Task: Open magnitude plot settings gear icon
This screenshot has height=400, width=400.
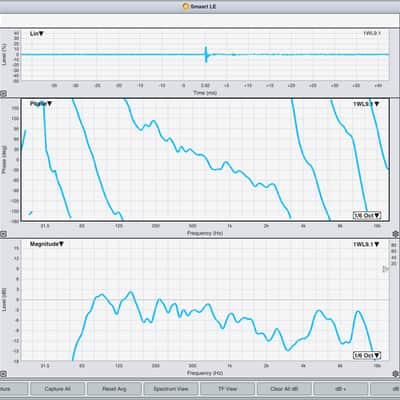Action: [x=396, y=374]
